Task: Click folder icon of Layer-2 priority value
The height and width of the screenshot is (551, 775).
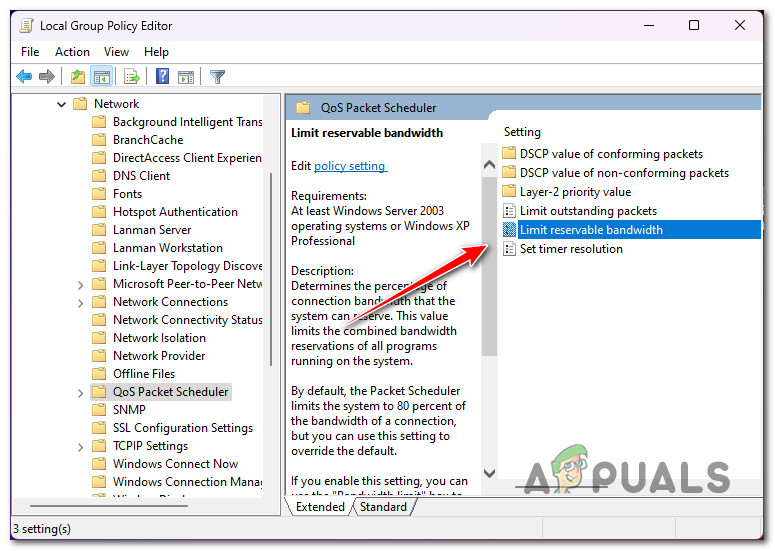Action: [x=509, y=191]
